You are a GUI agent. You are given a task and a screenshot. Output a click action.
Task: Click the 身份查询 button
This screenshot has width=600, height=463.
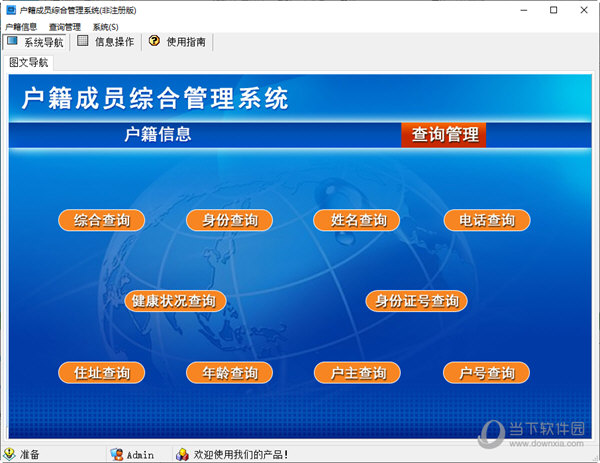pos(229,220)
